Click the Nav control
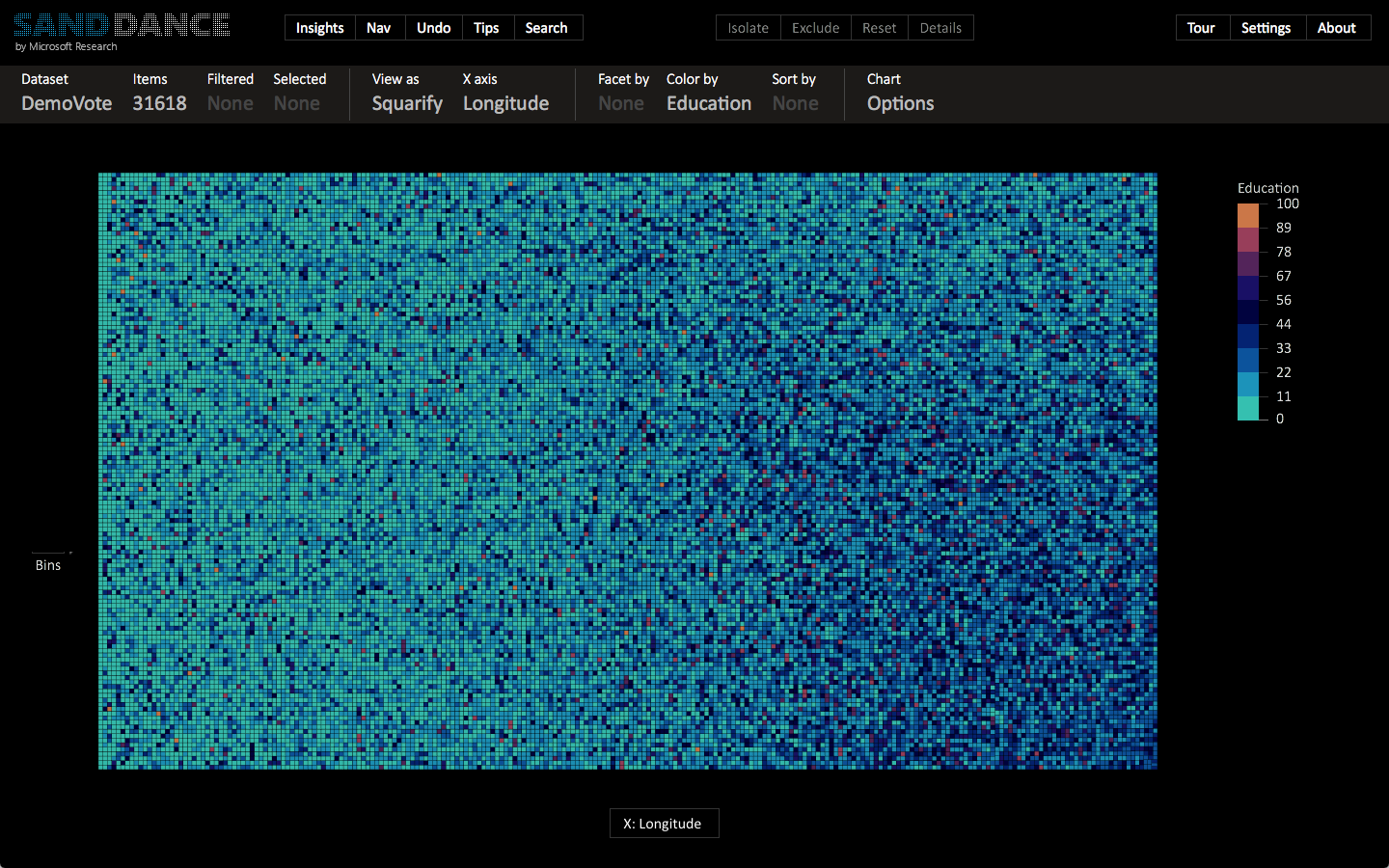 (x=379, y=27)
